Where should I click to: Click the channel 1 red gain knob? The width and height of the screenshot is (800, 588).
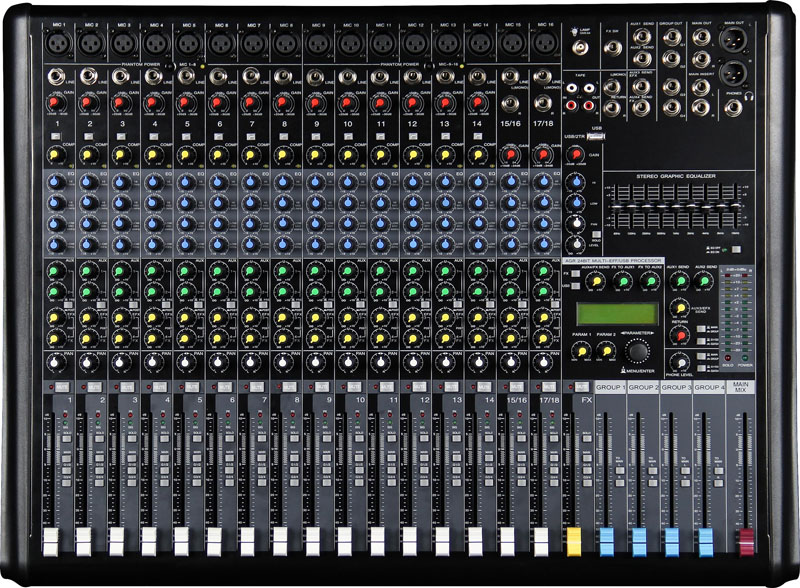pyautogui.click(x=56, y=102)
